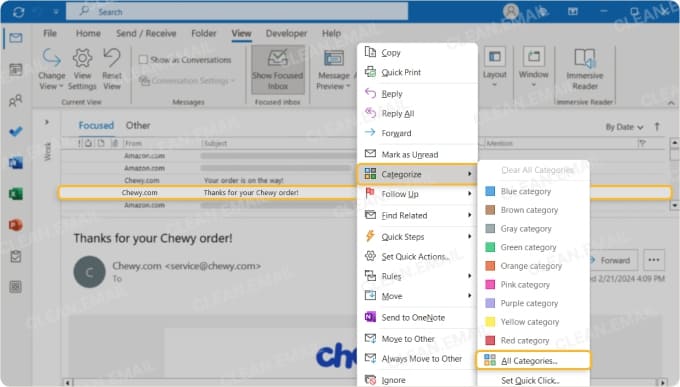Apply the Purple category
680x387 pixels.
534,303
